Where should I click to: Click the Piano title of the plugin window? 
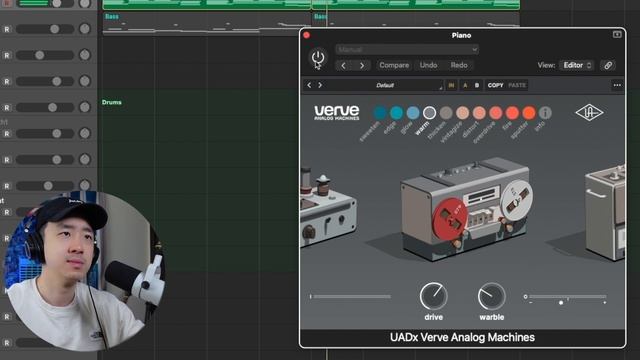pyautogui.click(x=461, y=36)
